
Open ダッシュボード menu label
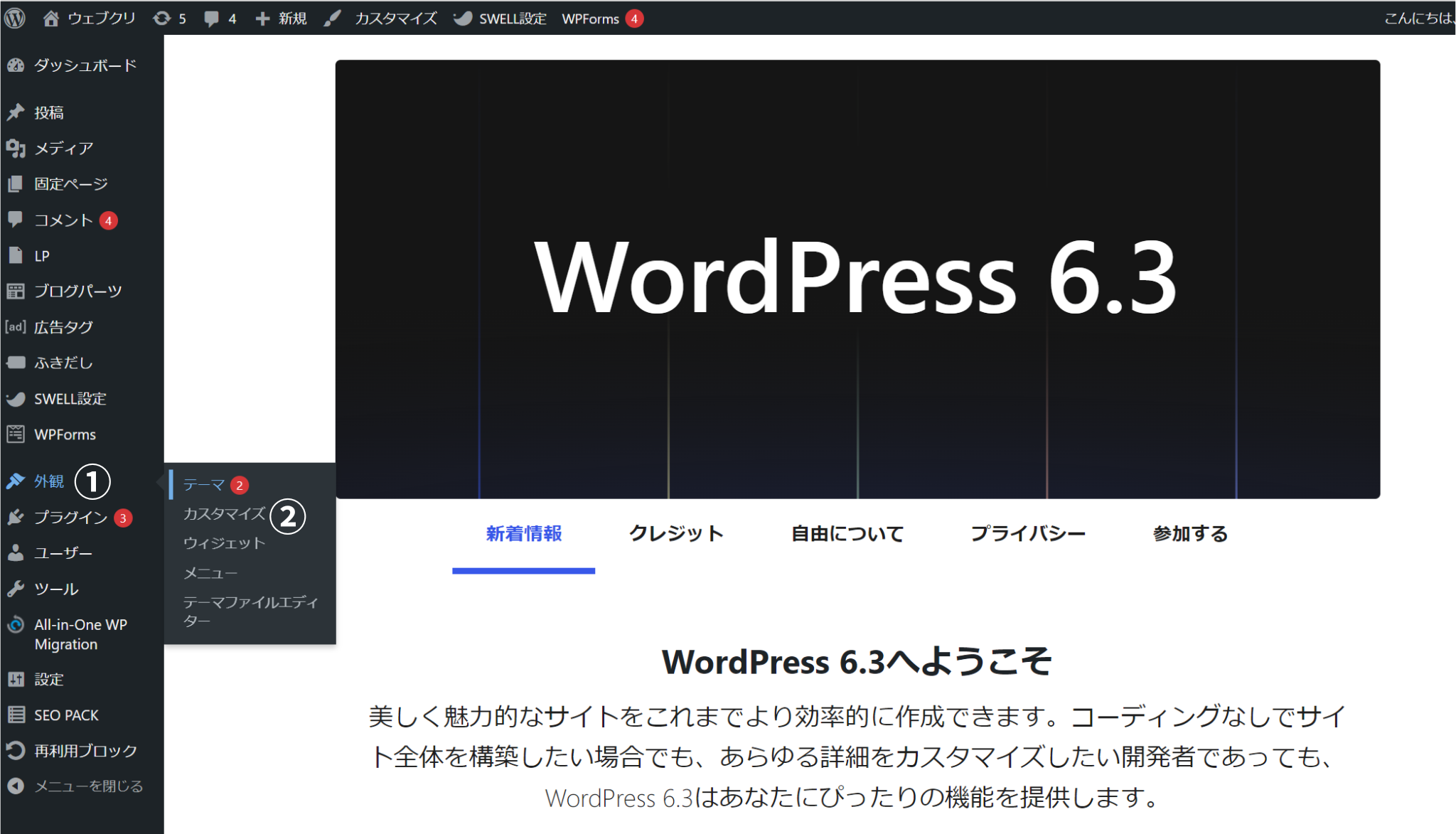click(x=85, y=65)
